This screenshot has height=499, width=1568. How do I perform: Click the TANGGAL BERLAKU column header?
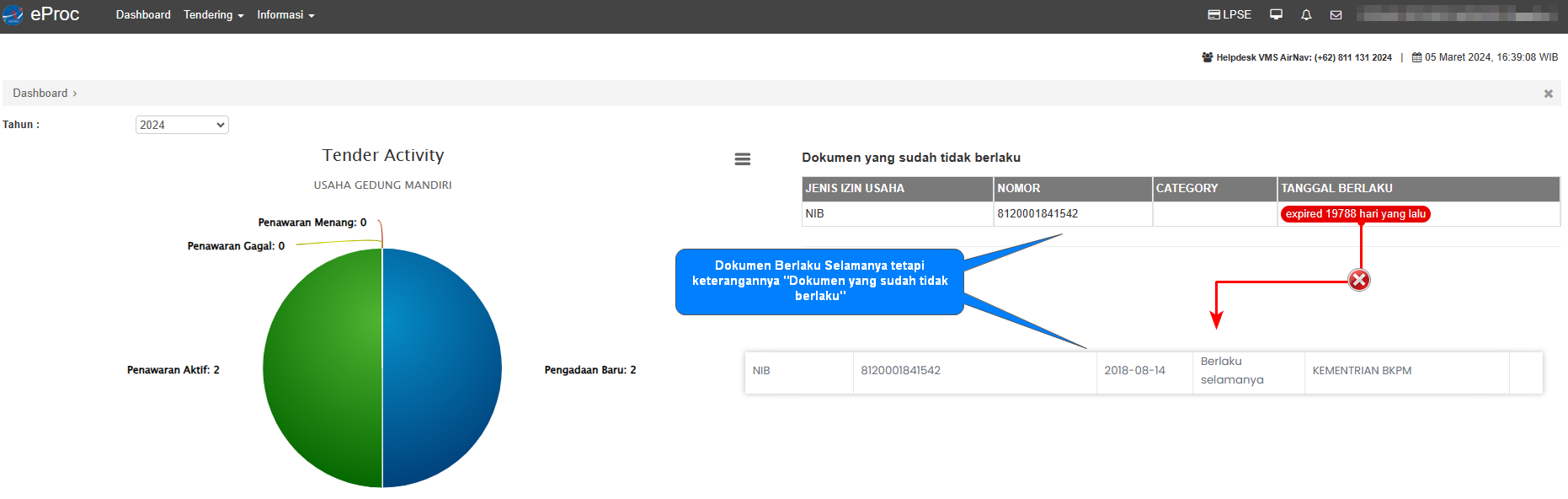point(1336,189)
